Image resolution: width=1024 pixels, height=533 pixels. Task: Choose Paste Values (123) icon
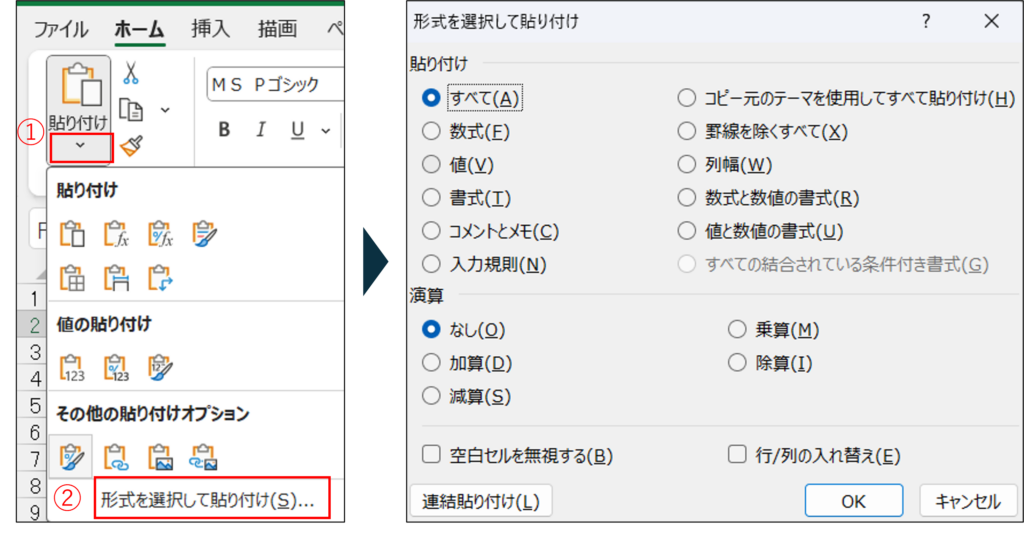tap(72, 368)
